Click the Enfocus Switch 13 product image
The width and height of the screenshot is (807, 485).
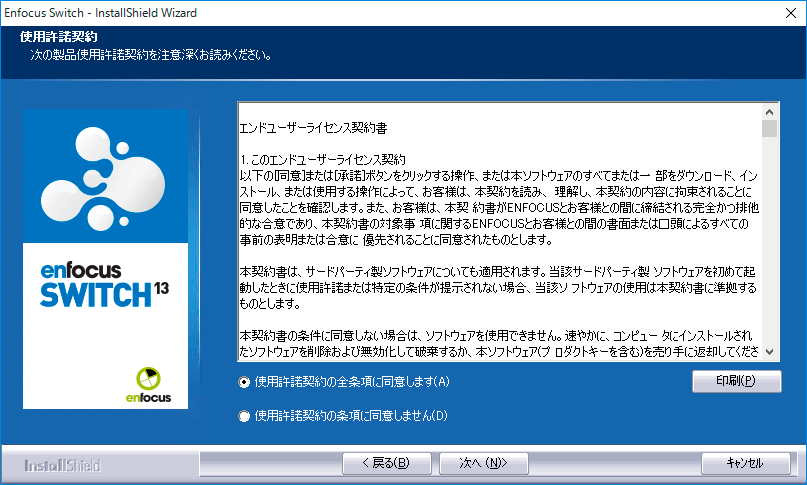click(106, 259)
